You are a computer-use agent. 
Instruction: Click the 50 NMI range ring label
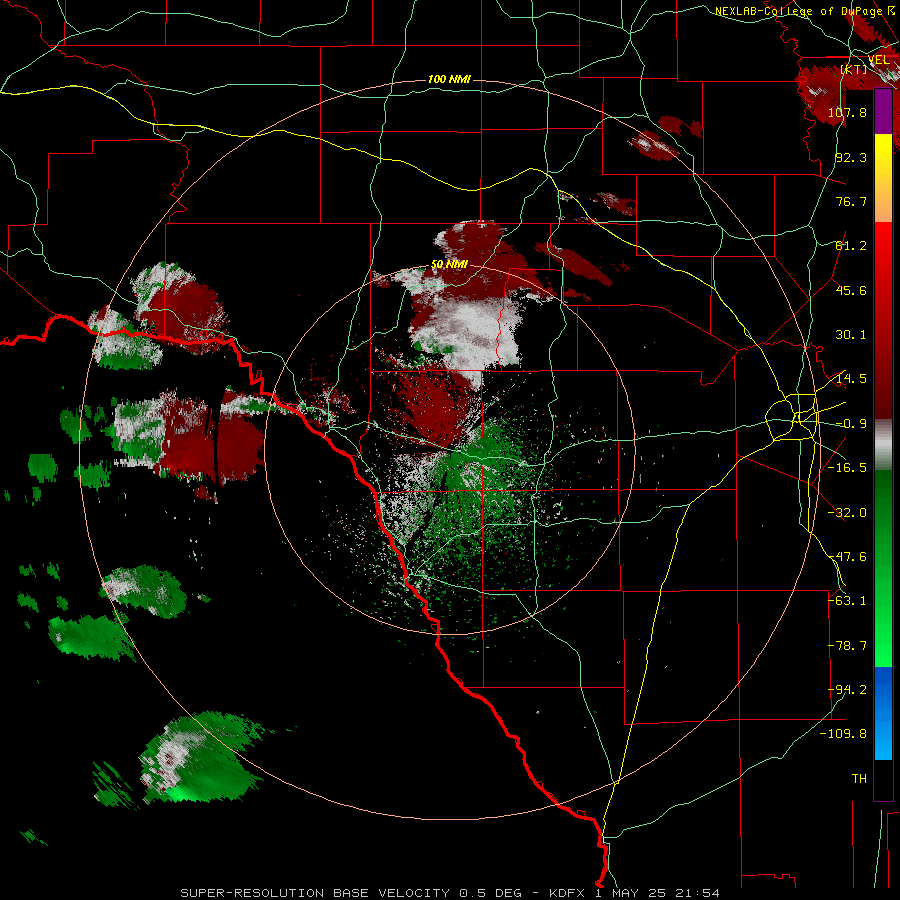click(x=449, y=264)
